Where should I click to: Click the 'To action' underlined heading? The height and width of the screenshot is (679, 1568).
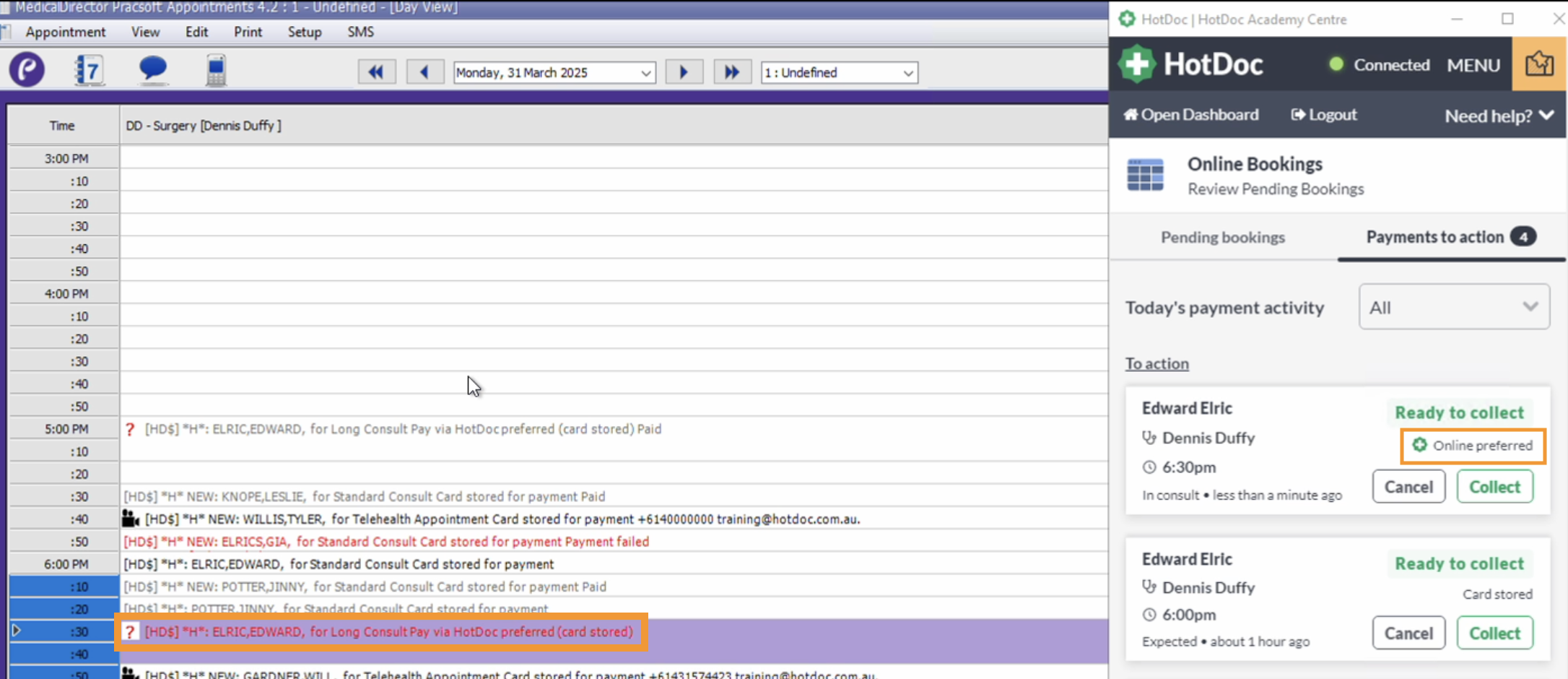pos(1157,363)
